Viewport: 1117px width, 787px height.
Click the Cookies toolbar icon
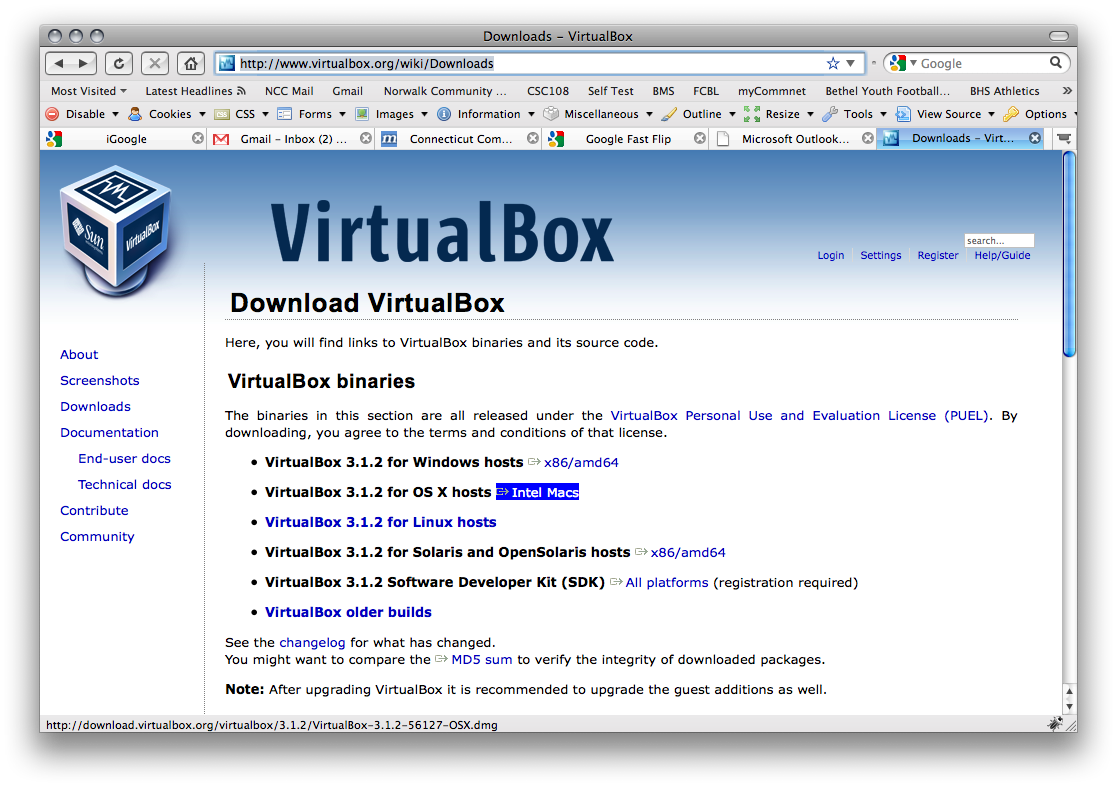click(x=135, y=114)
